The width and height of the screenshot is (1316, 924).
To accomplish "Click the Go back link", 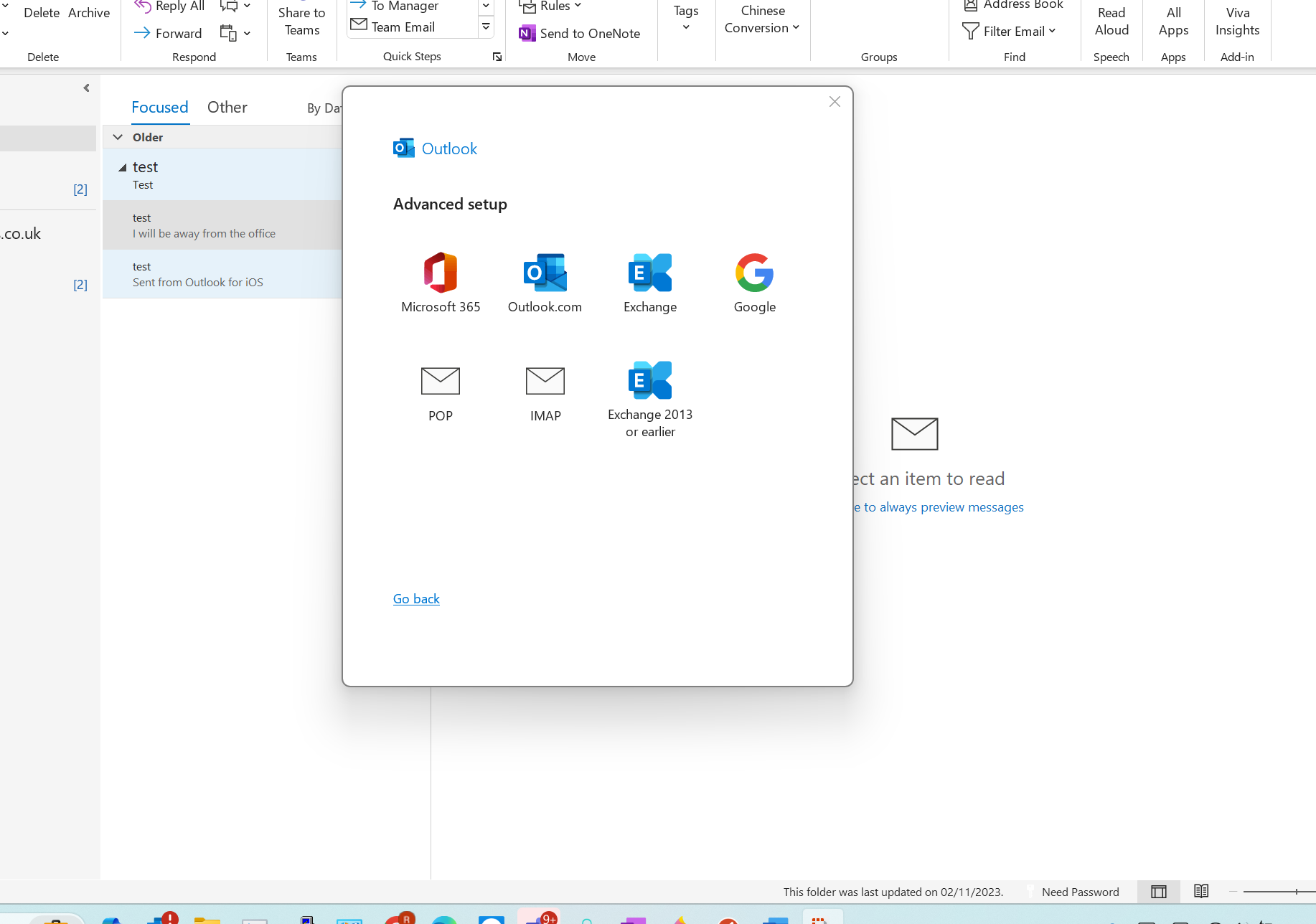I will pyautogui.click(x=416, y=598).
